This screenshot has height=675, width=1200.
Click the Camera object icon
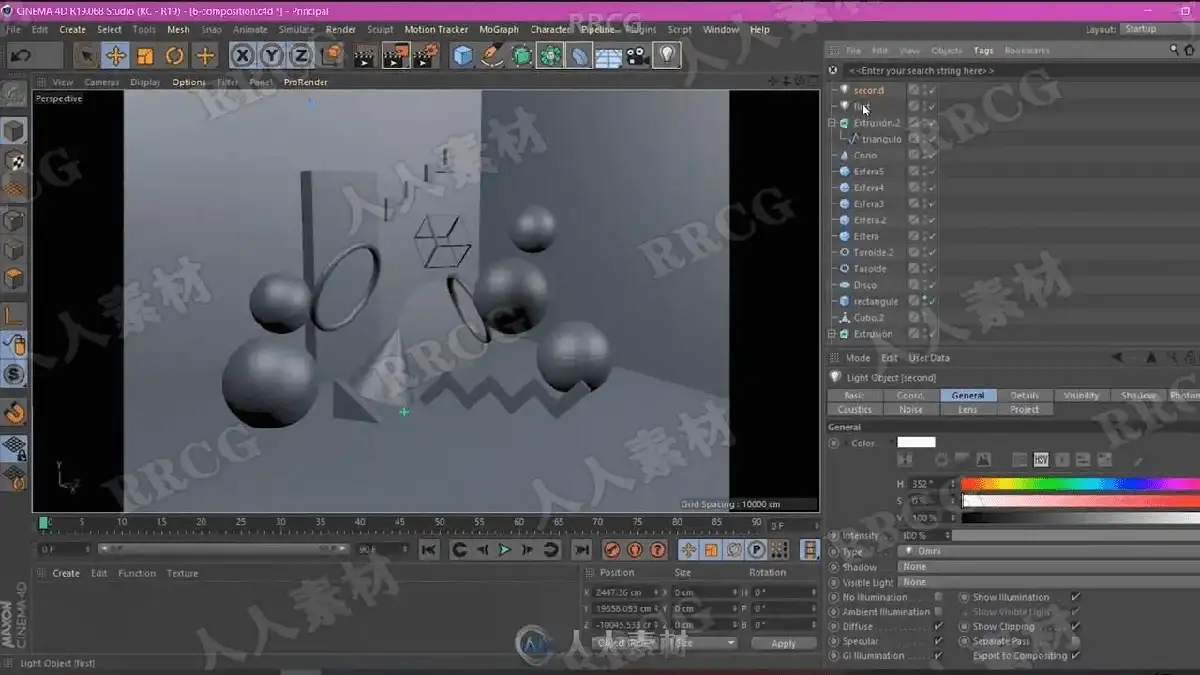tap(637, 56)
